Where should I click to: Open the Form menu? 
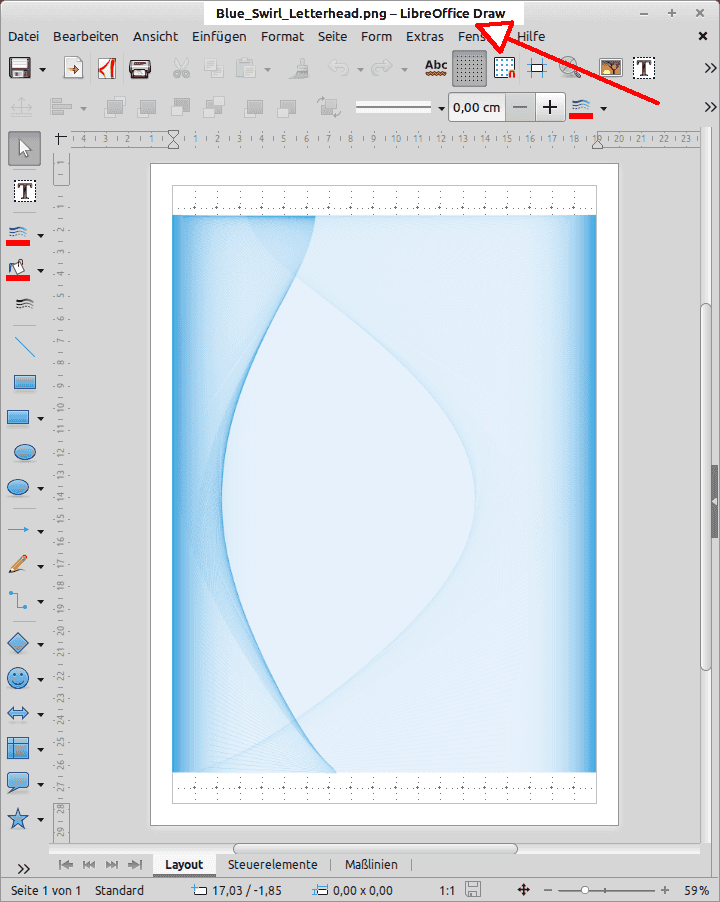click(x=376, y=36)
